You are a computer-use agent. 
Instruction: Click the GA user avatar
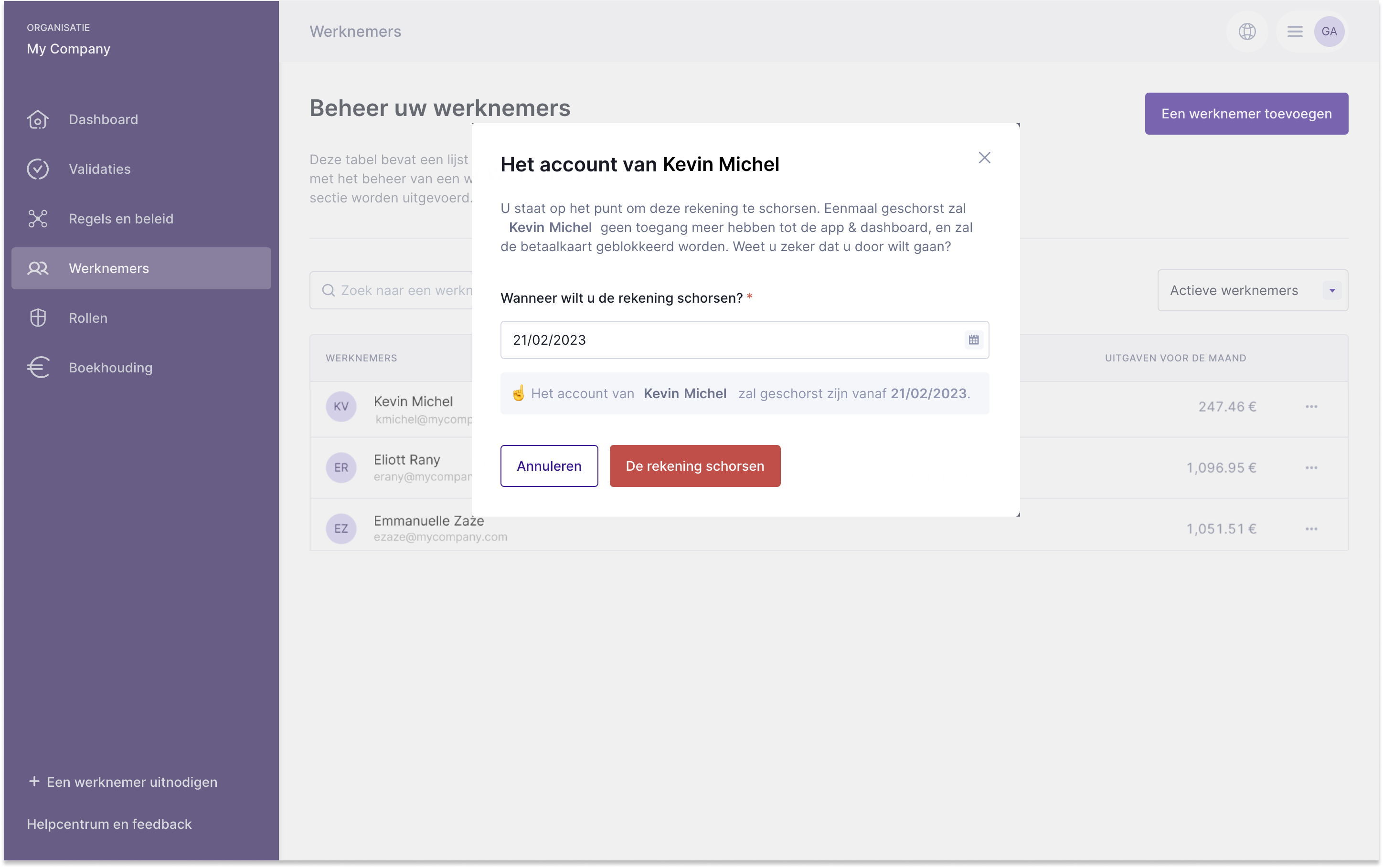click(x=1329, y=32)
